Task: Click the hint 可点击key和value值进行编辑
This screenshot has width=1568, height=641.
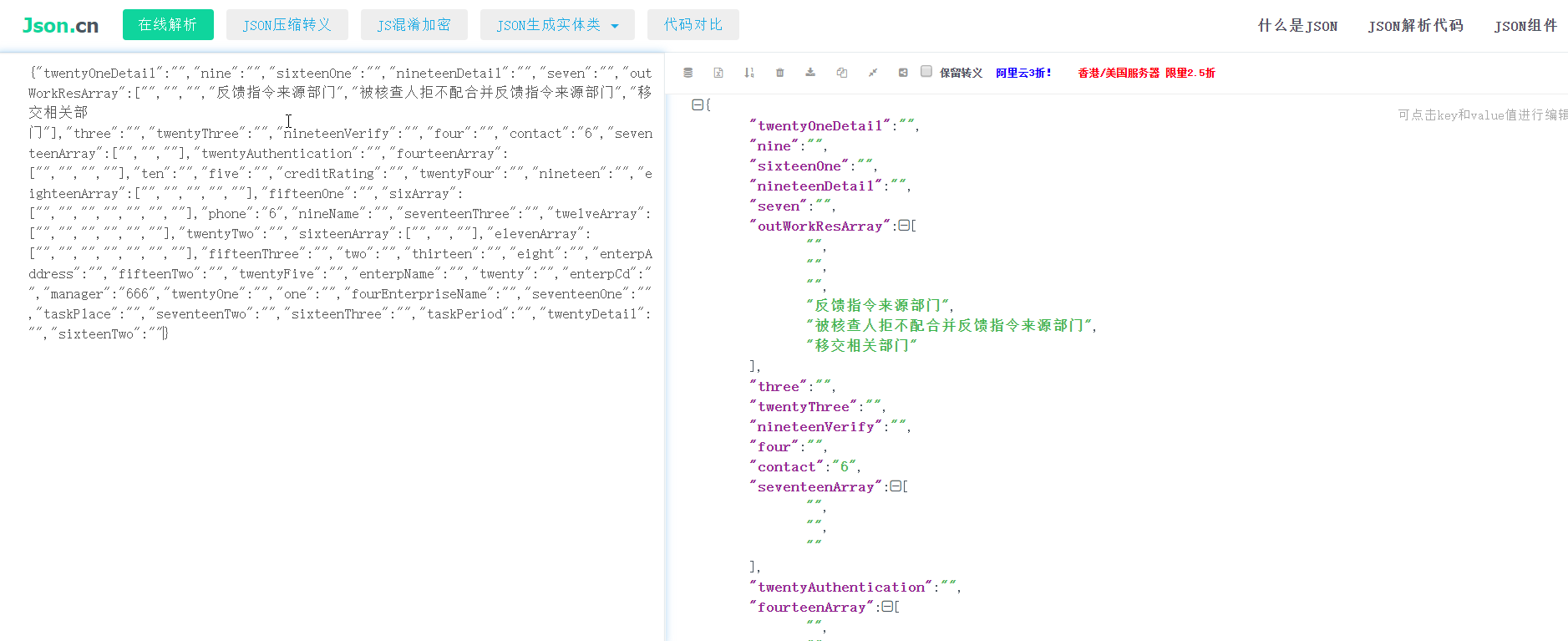Action: coord(1483,114)
